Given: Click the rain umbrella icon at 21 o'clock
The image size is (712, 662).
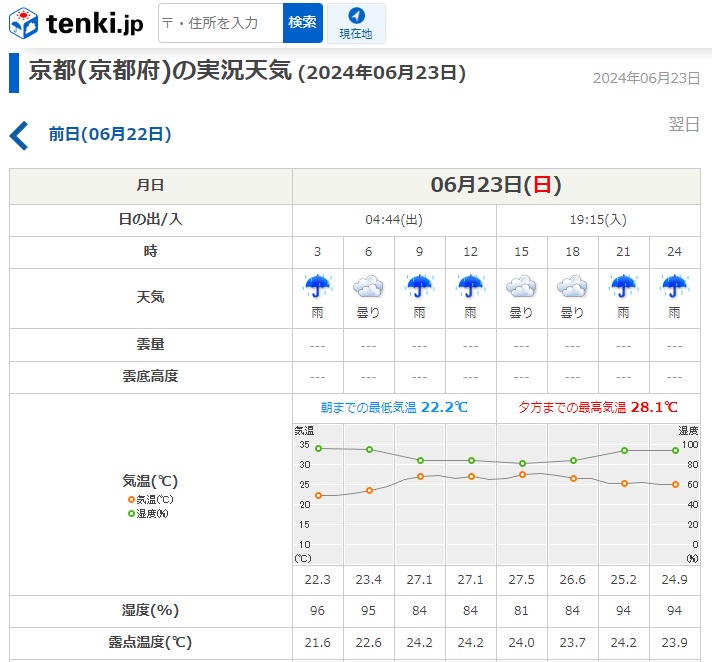Looking at the screenshot, I should click(623, 288).
